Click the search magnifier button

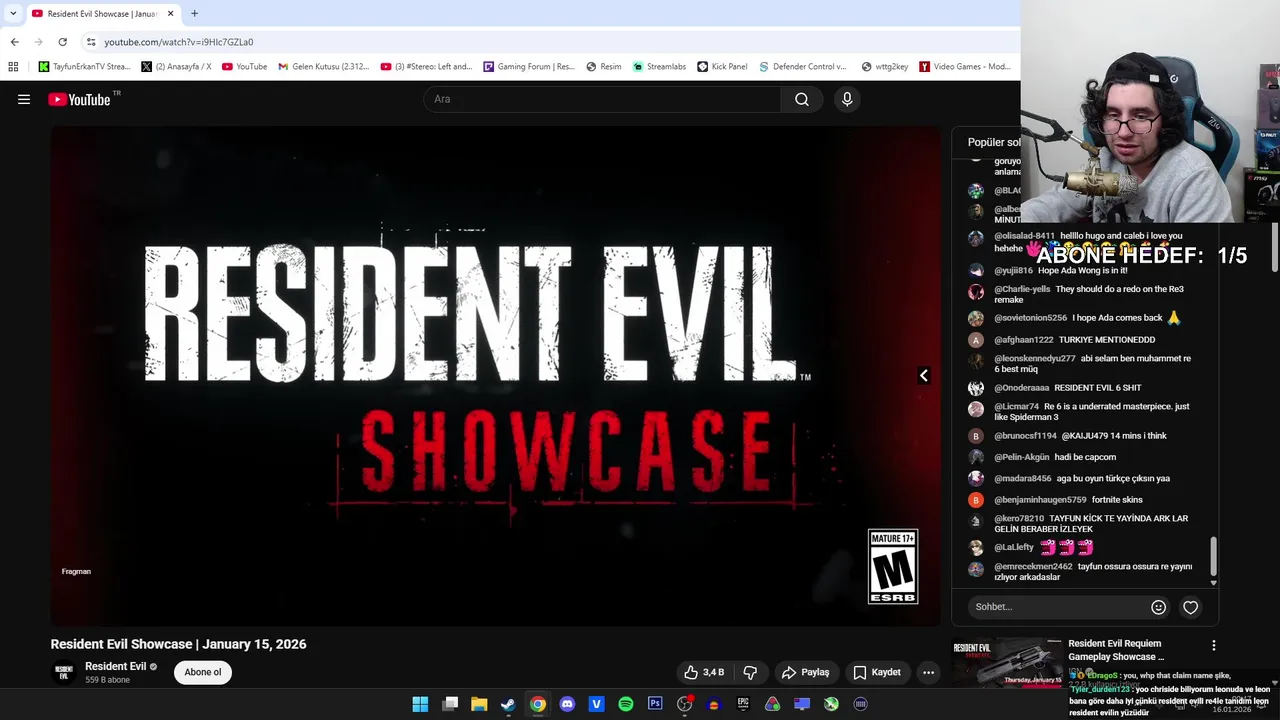pyautogui.click(x=802, y=99)
